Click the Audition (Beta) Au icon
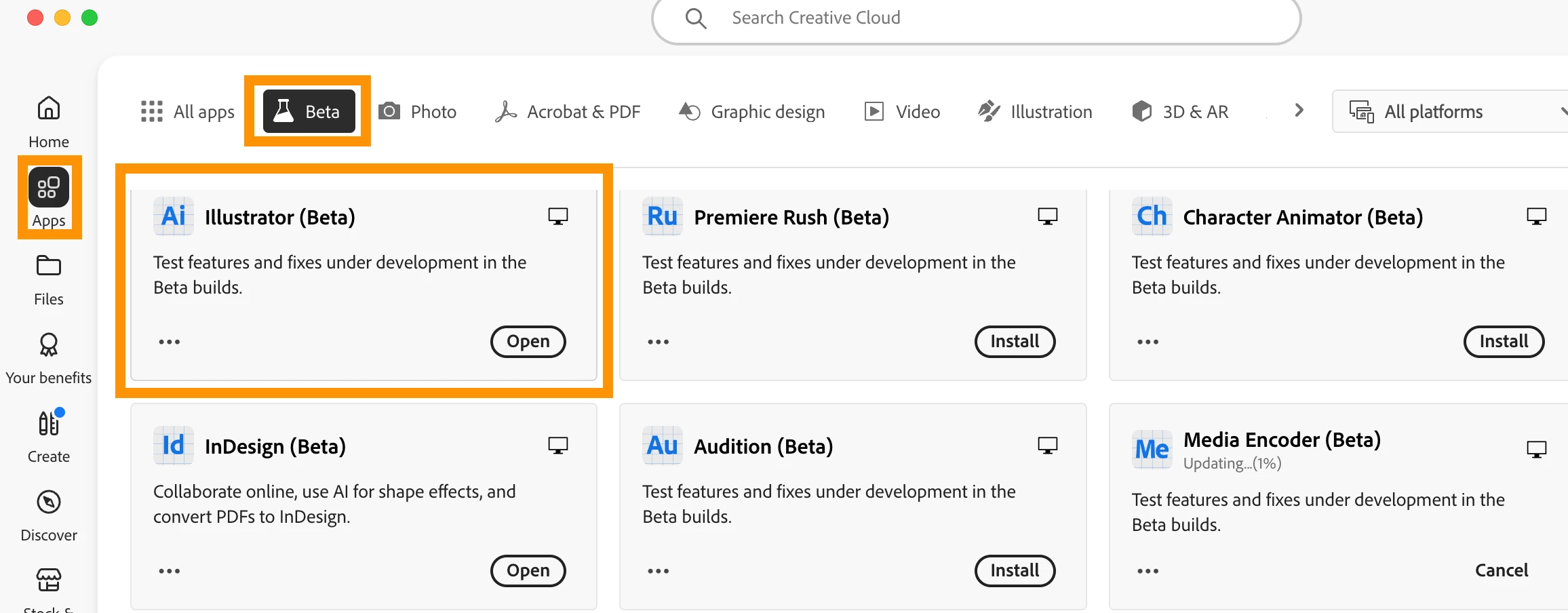Viewport: 1568px width, 613px height. [663, 446]
